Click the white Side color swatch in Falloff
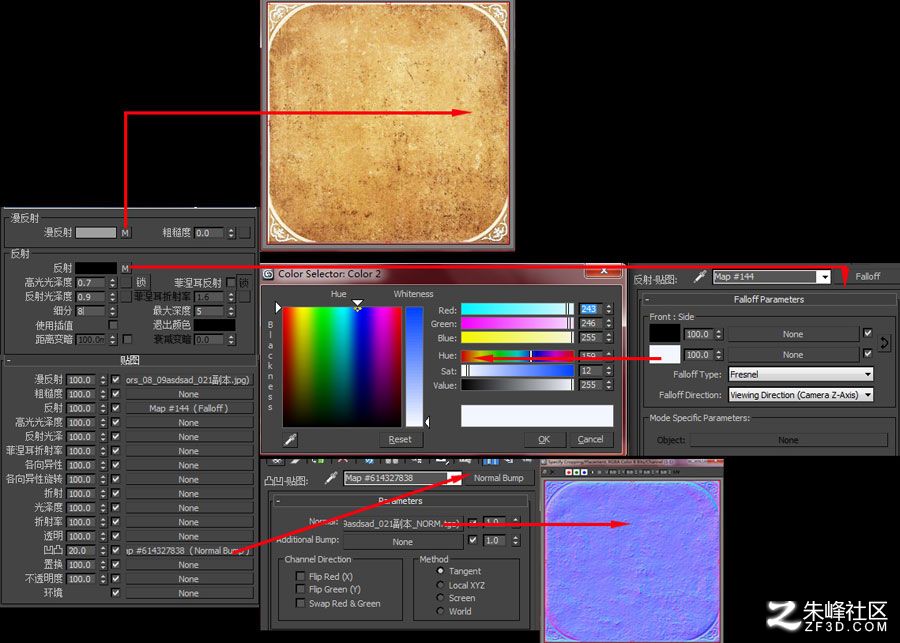The height and width of the screenshot is (643, 900). 665,354
